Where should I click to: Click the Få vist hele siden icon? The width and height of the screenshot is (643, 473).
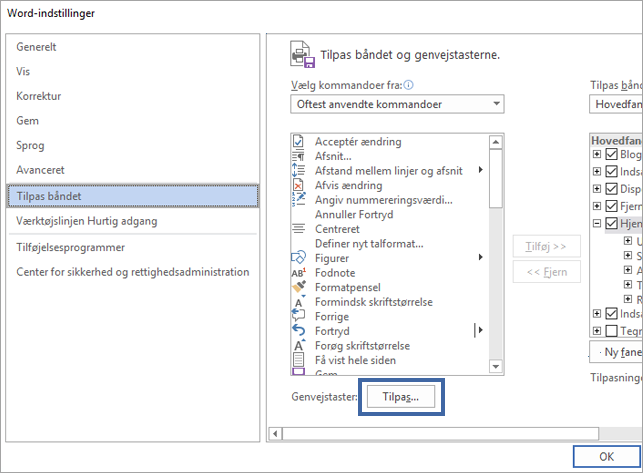298,360
